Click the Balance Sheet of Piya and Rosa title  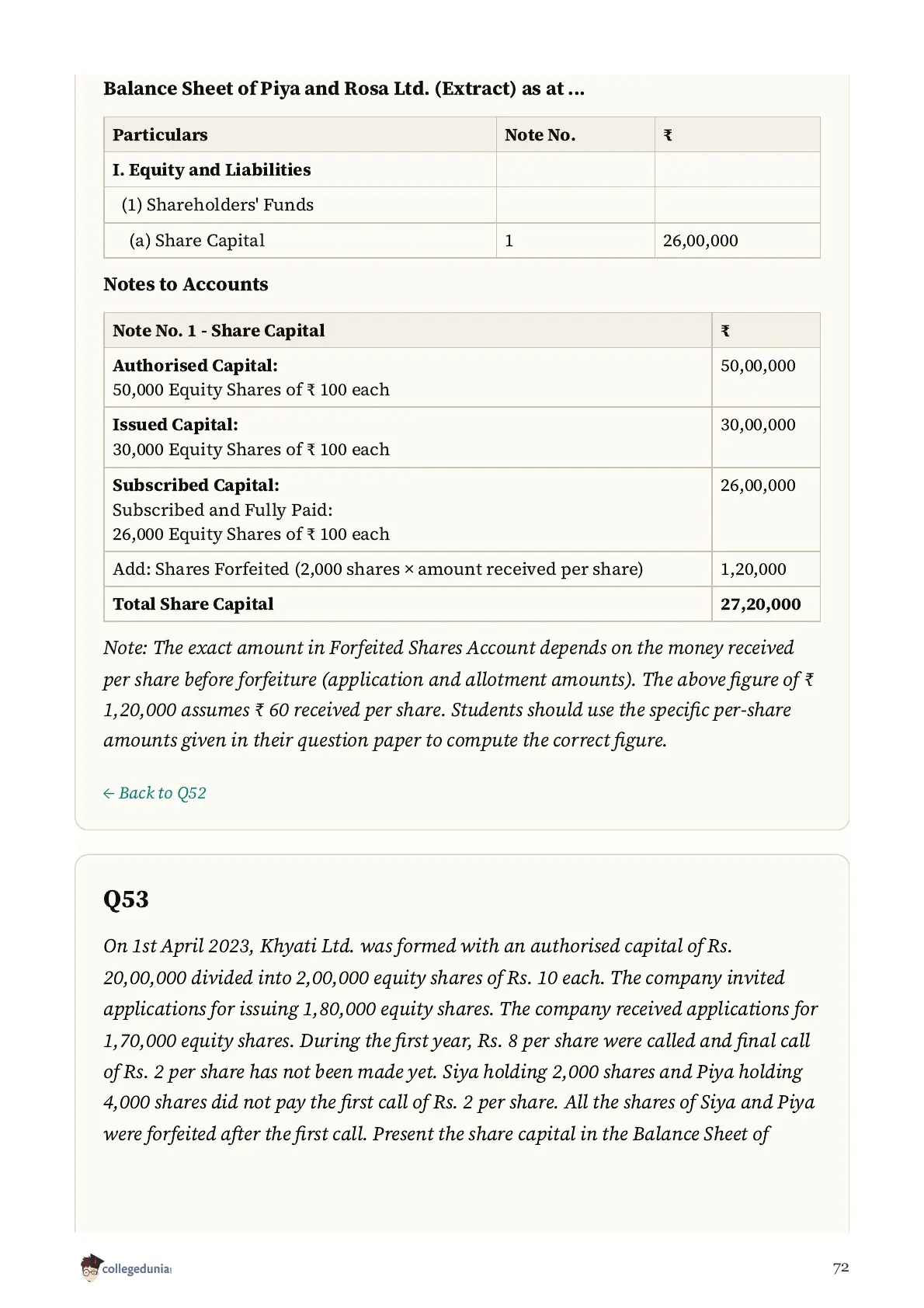[x=344, y=89]
